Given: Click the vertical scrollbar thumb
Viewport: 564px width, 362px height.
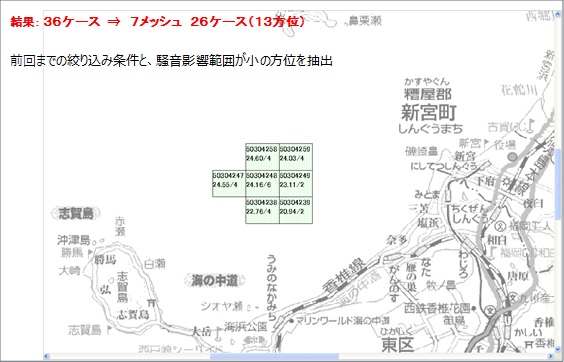Looking at the screenshot, I should pyautogui.click(x=558, y=183).
